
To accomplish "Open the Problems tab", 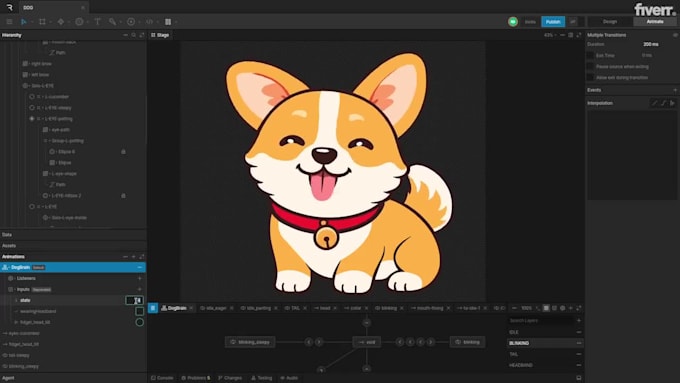I will click(x=196, y=378).
